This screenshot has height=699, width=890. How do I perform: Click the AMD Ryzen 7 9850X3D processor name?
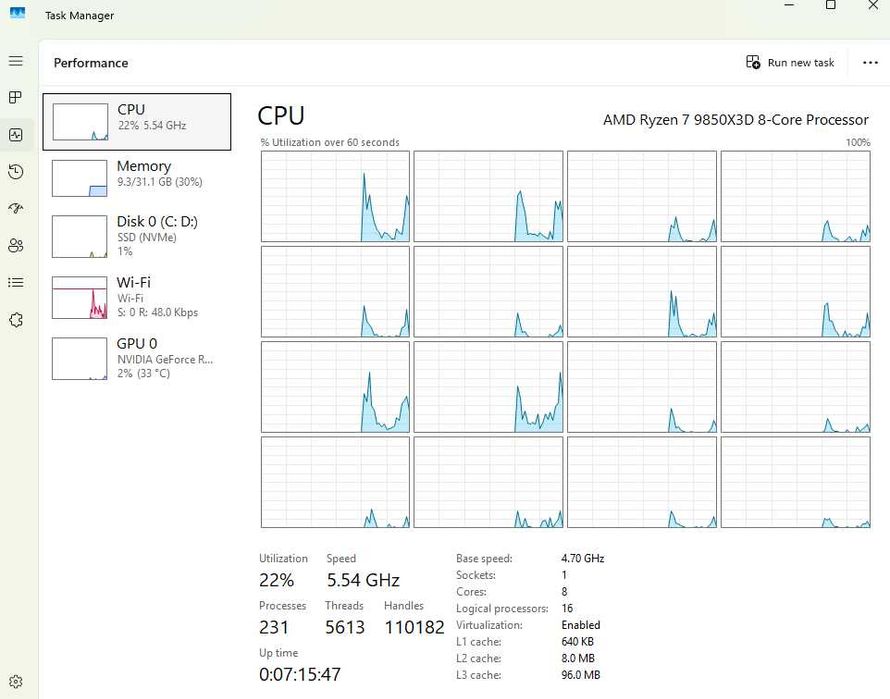736,120
